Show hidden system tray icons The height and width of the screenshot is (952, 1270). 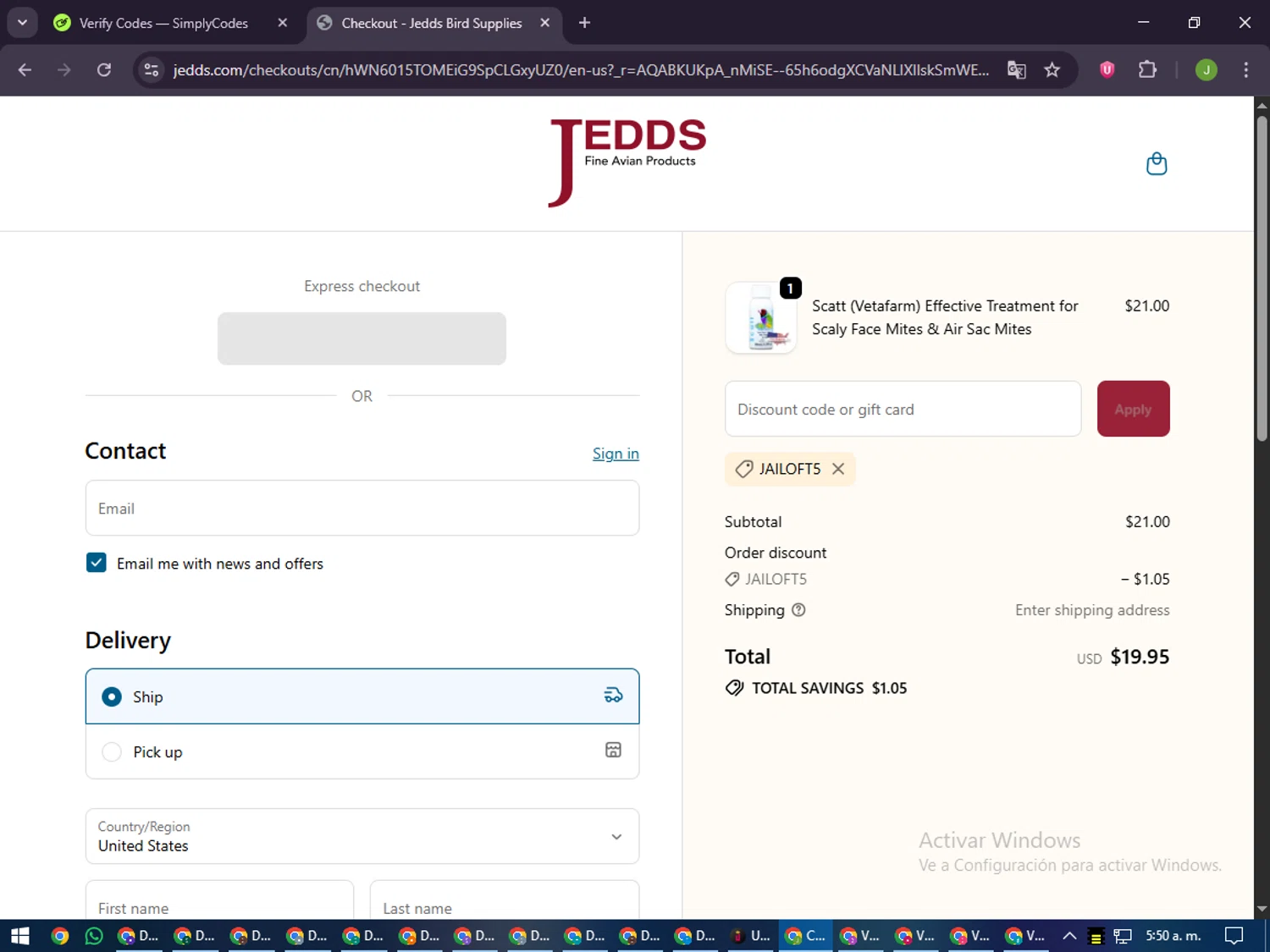coord(1069,936)
